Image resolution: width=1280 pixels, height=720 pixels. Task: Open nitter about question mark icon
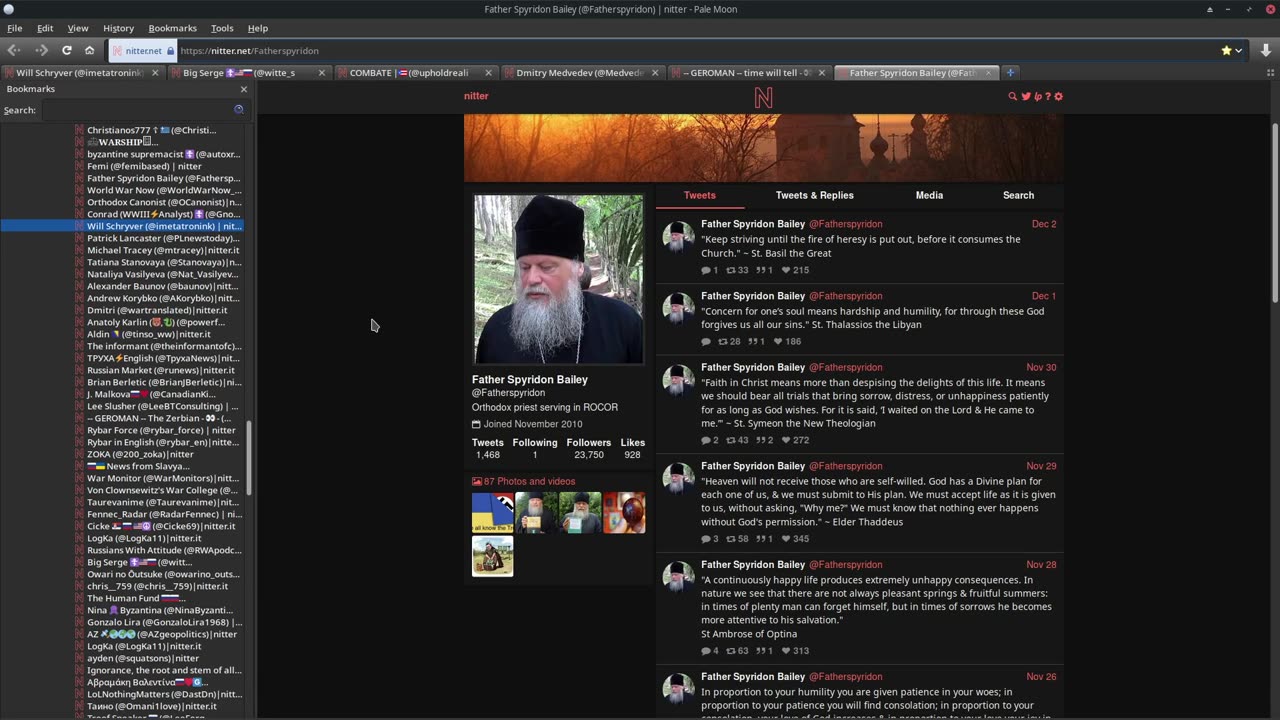(1047, 96)
